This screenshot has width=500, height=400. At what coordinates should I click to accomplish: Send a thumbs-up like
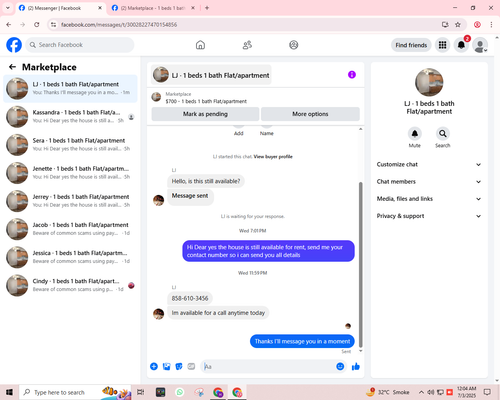tap(356, 367)
